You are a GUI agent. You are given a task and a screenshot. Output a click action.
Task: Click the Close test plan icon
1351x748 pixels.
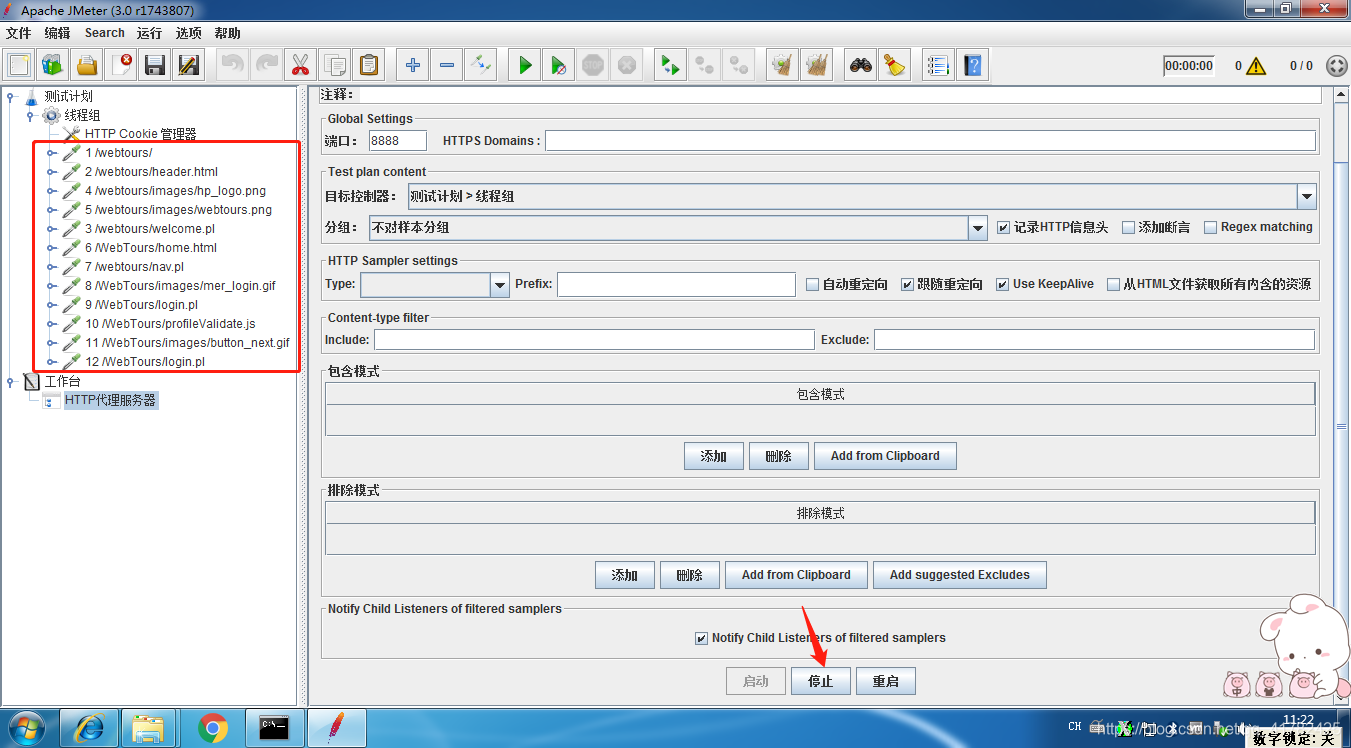click(121, 65)
